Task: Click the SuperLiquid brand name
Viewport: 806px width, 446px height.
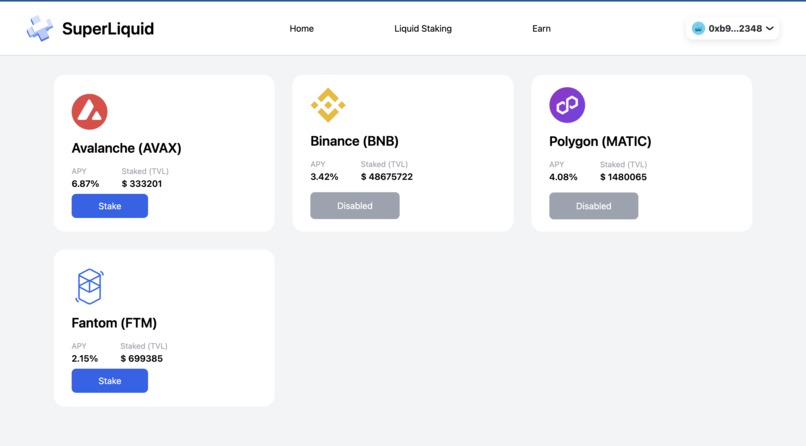Action: [x=108, y=29]
